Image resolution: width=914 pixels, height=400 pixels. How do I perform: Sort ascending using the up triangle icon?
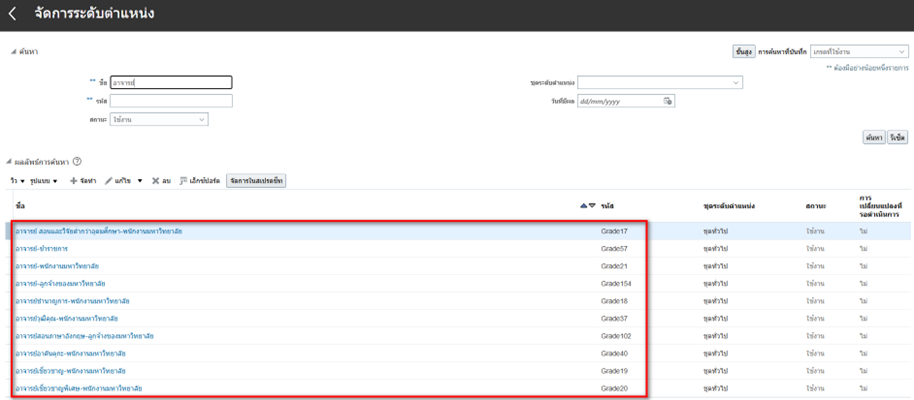click(584, 205)
